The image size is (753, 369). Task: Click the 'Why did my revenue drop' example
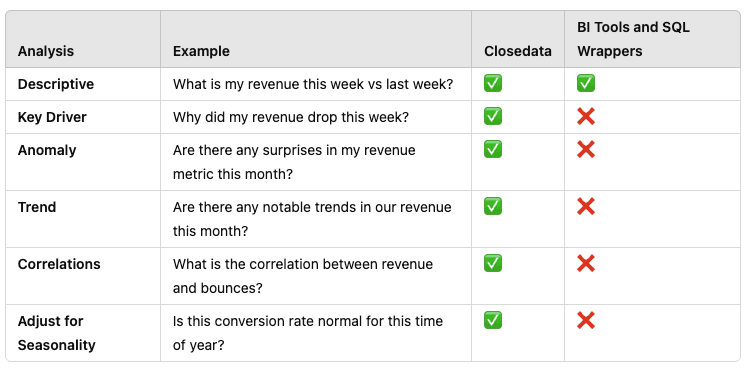click(x=291, y=117)
